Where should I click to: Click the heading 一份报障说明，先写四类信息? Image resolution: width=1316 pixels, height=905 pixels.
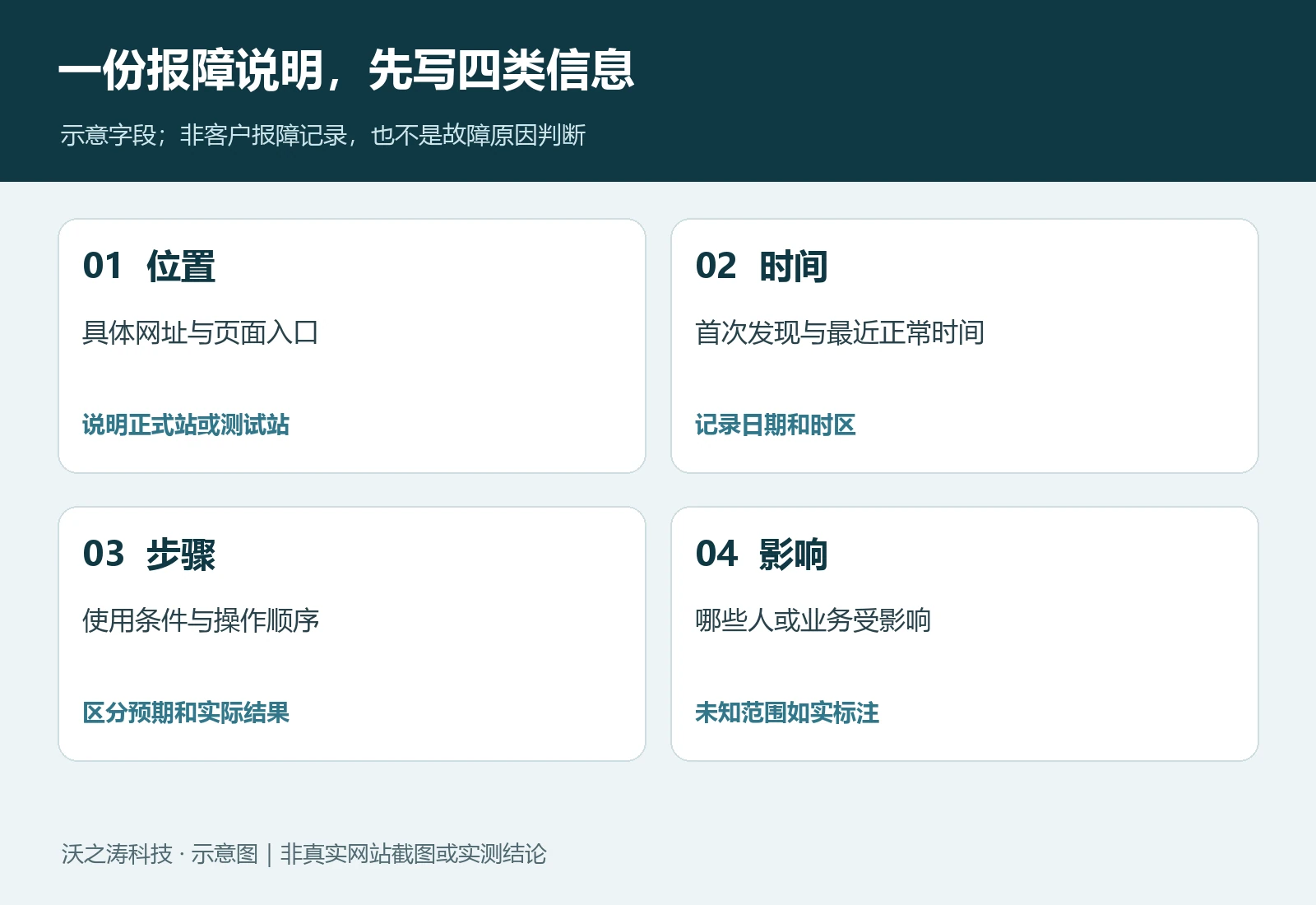click(346, 70)
